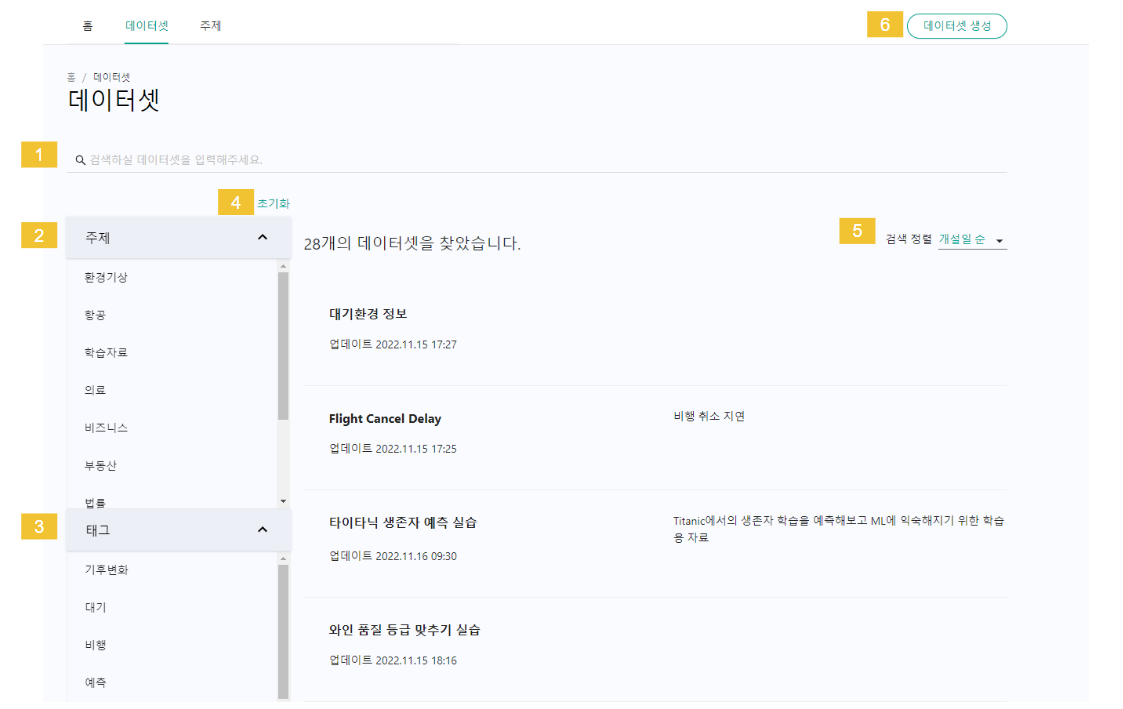The width and height of the screenshot is (1123, 709).
Task: Choose the 기후변화 tag filter
Action: 106,570
